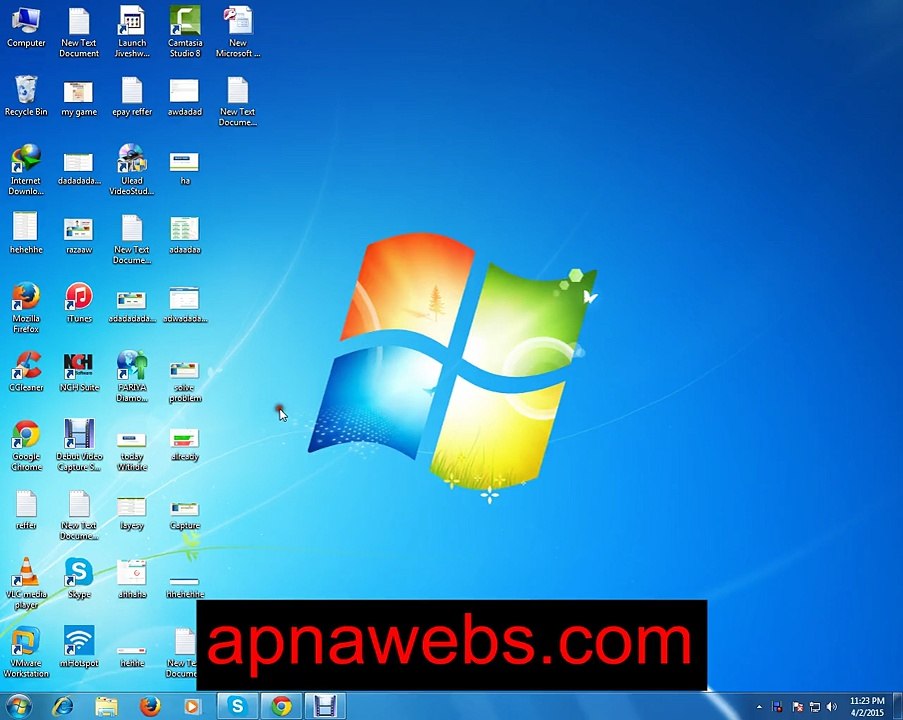Select the 'epay reffer' text file
Screen dimensions: 903x720
(132, 96)
